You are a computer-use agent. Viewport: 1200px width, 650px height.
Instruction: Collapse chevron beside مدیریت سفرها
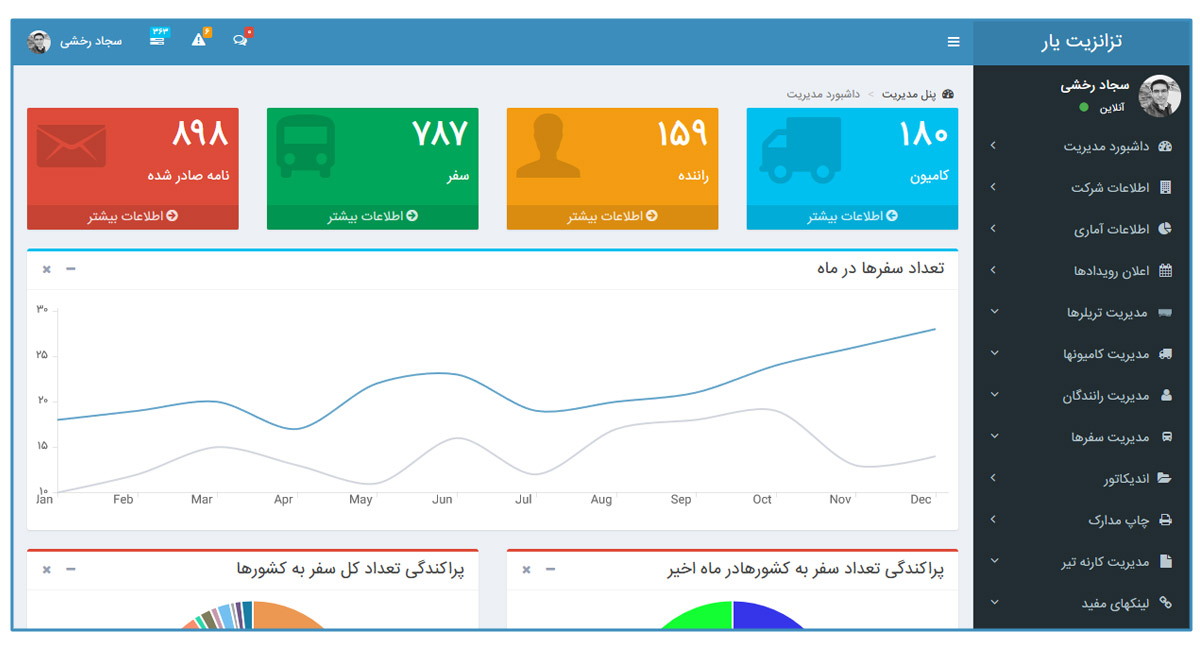[x=994, y=437]
